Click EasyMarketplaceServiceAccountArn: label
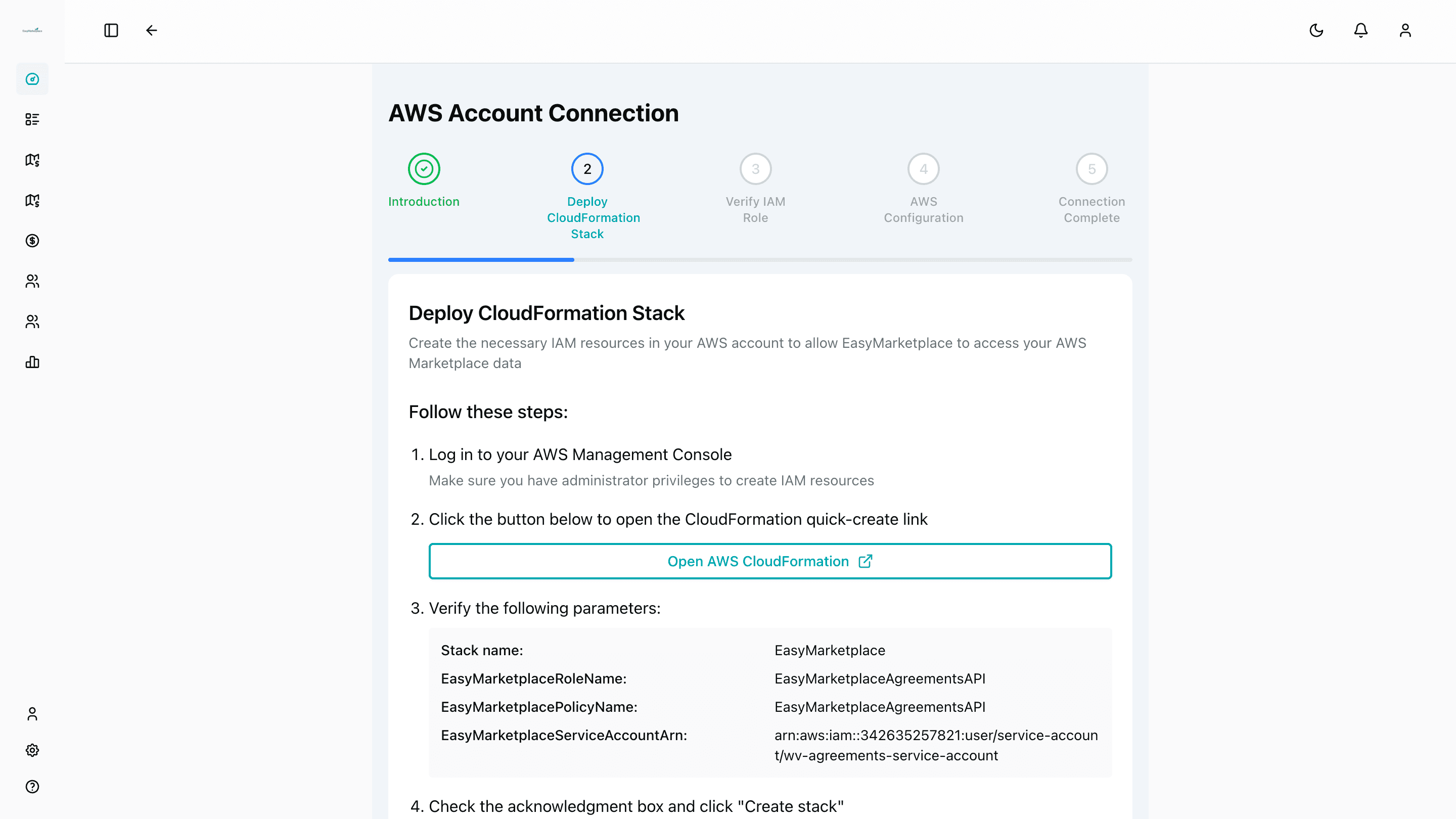 [564, 736]
